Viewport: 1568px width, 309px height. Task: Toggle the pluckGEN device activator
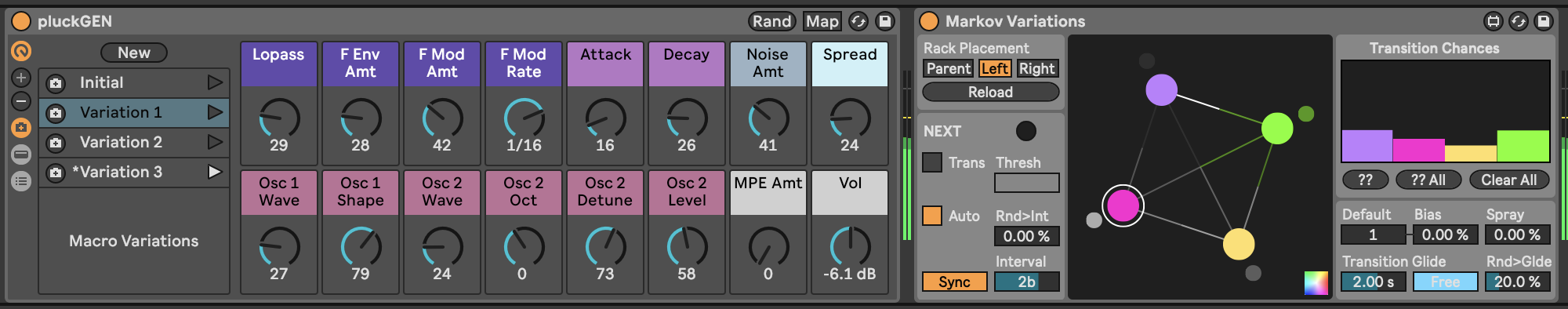pos(21,21)
